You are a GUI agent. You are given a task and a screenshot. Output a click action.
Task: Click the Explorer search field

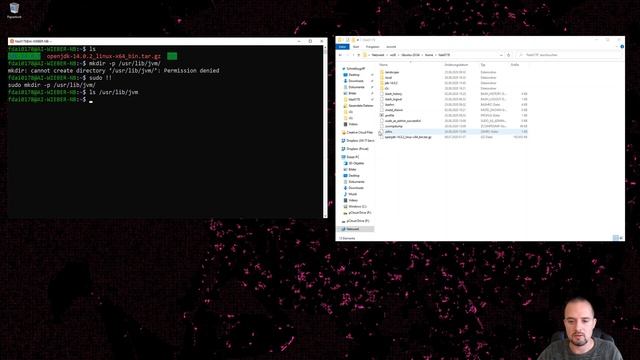pos(569,55)
